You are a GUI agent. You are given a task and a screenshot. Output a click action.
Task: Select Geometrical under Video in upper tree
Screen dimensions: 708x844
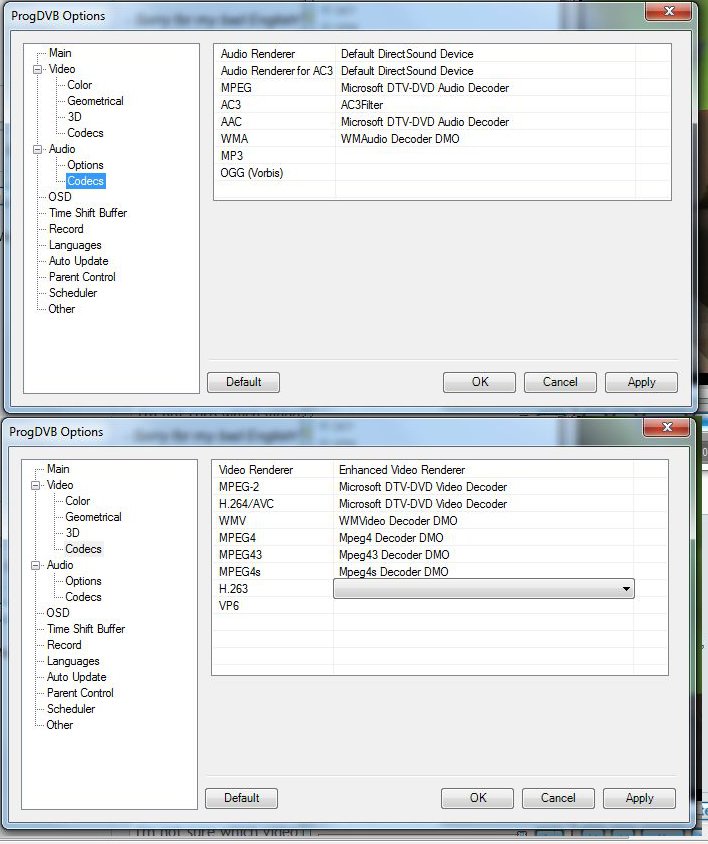point(95,101)
